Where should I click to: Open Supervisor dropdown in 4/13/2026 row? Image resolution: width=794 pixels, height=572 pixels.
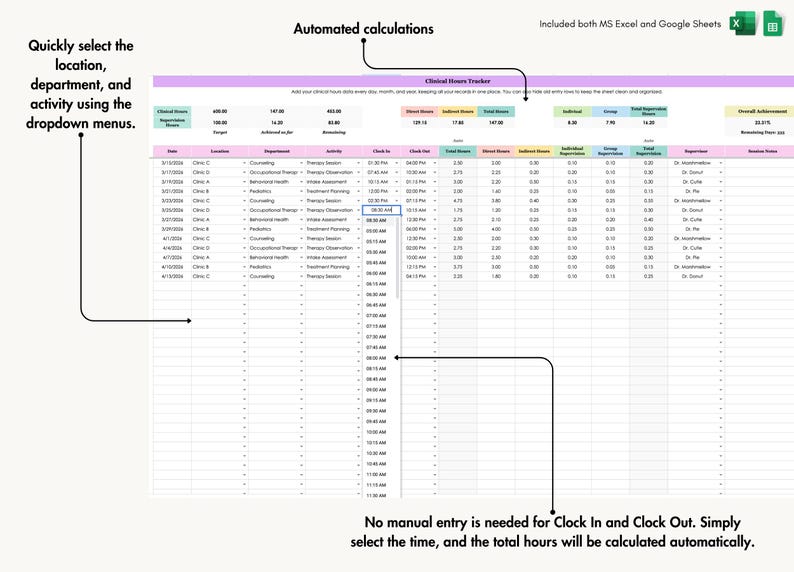(721, 276)
